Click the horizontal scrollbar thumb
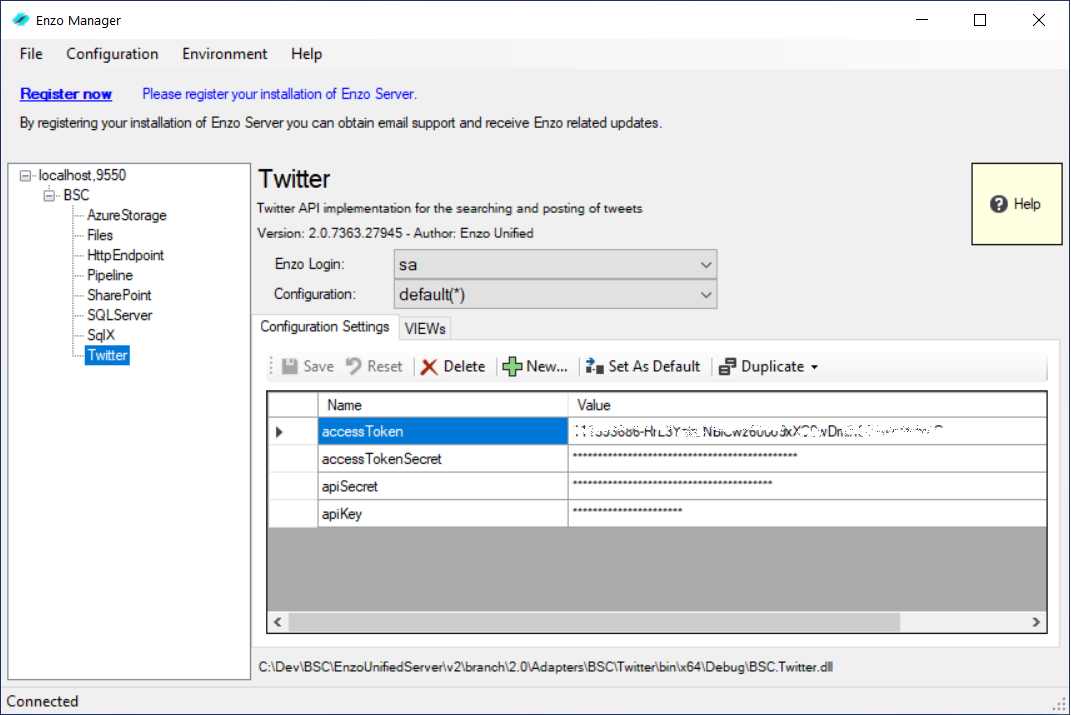The height and width of the screenshot is (715, 1071). [594, 622]
